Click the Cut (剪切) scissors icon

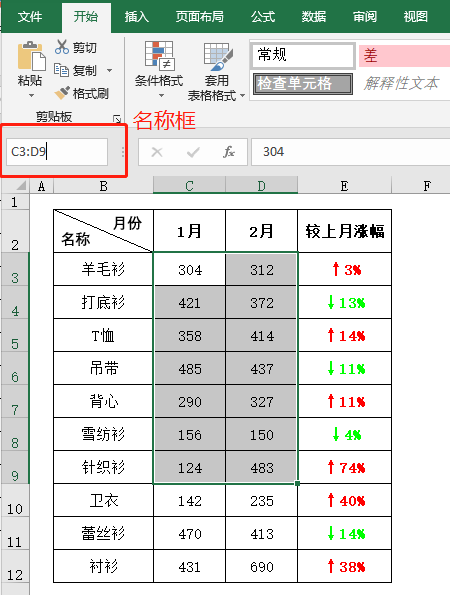click(x=61, y=47)
